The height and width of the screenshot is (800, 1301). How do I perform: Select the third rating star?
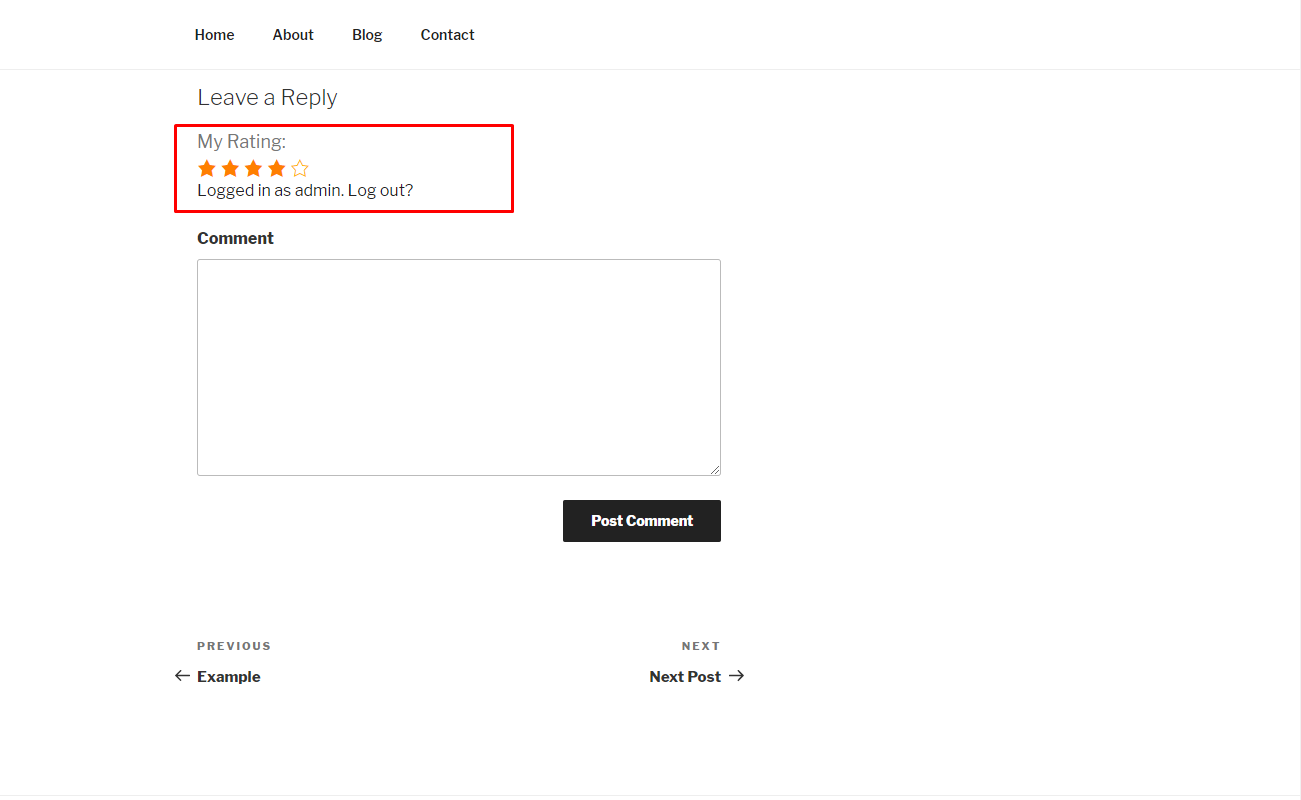(x=253, y=168)
